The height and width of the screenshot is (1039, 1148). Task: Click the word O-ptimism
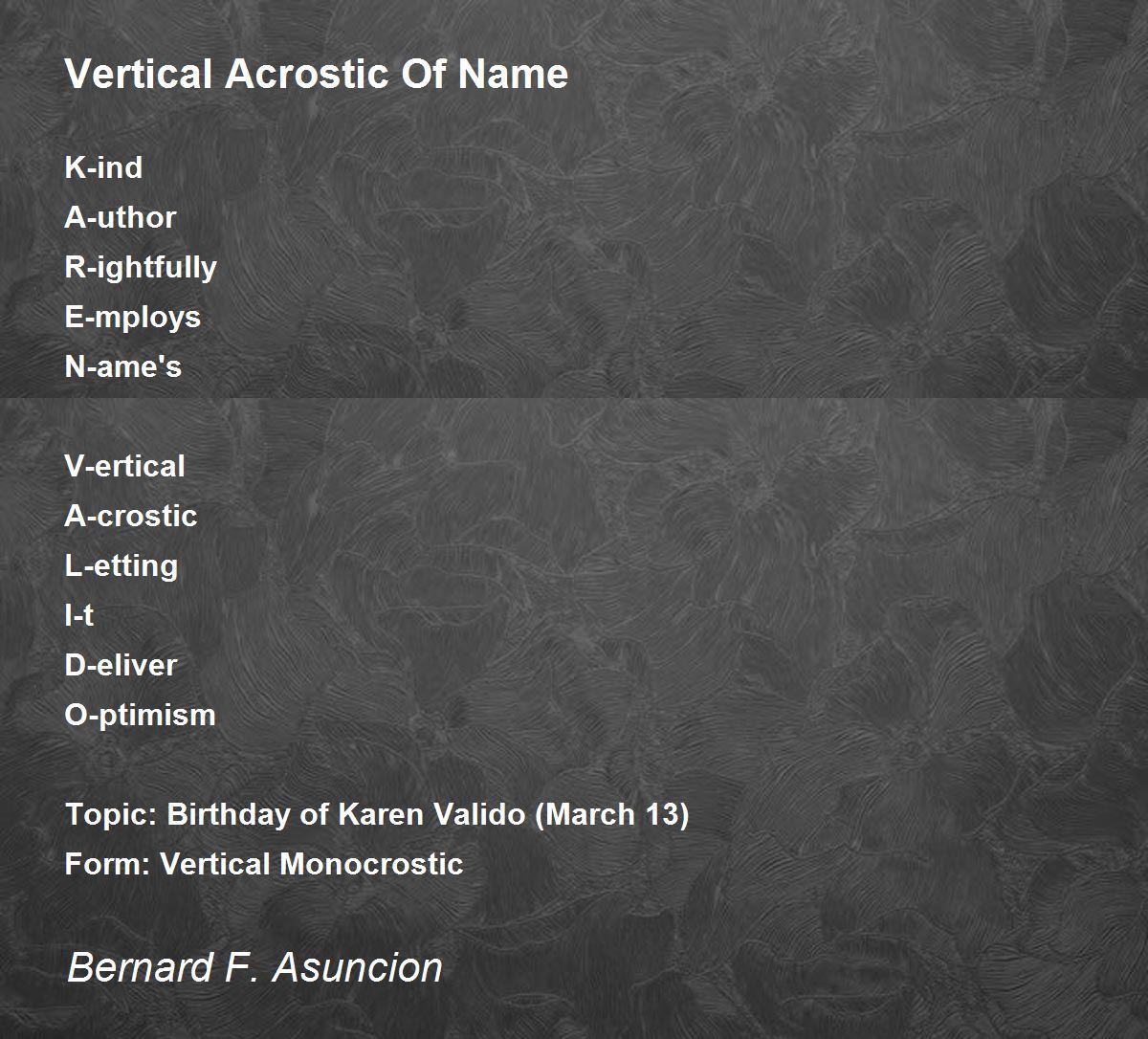coord(141,716)
